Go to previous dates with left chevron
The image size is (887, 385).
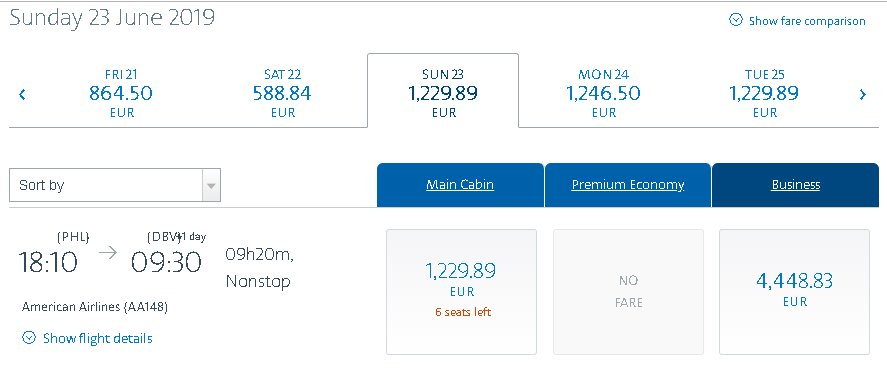[22, 94]
